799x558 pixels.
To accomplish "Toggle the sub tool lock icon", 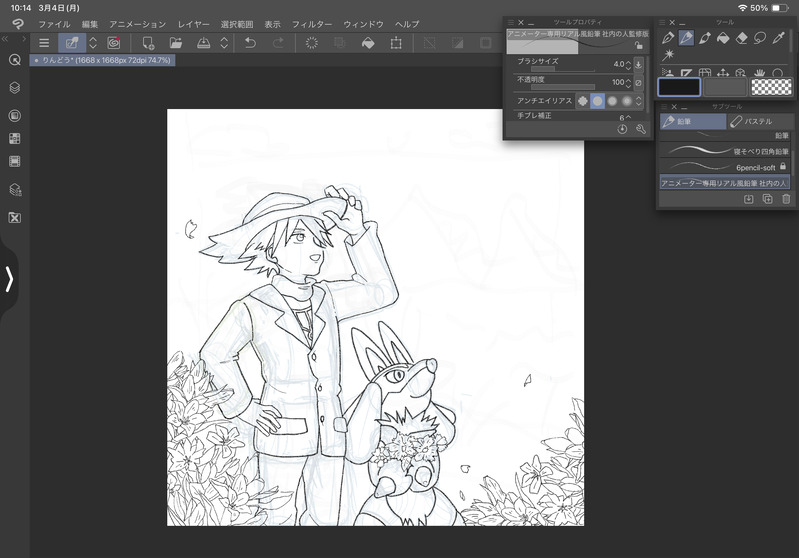I will click(x=638, y=45).
